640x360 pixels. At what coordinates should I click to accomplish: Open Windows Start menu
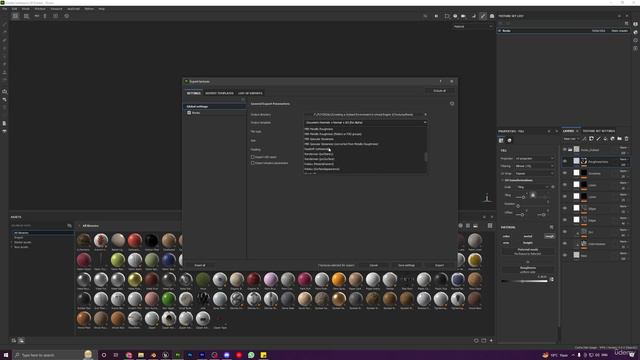click(6, 355)
